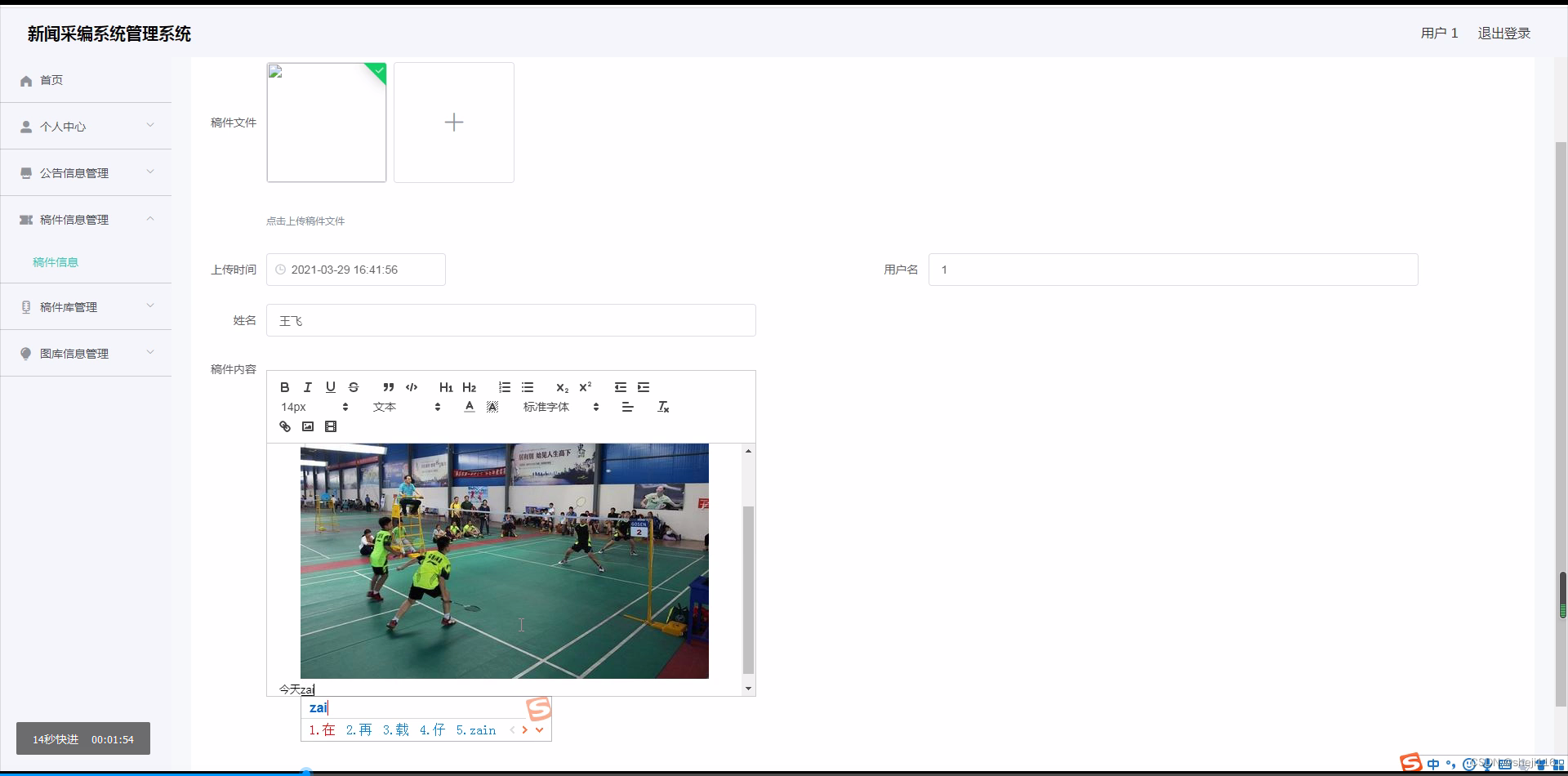This screenshot has height=776, width=1568.
Task: Click 点击上传稿件文件 upload link
Action: [305, 221]
